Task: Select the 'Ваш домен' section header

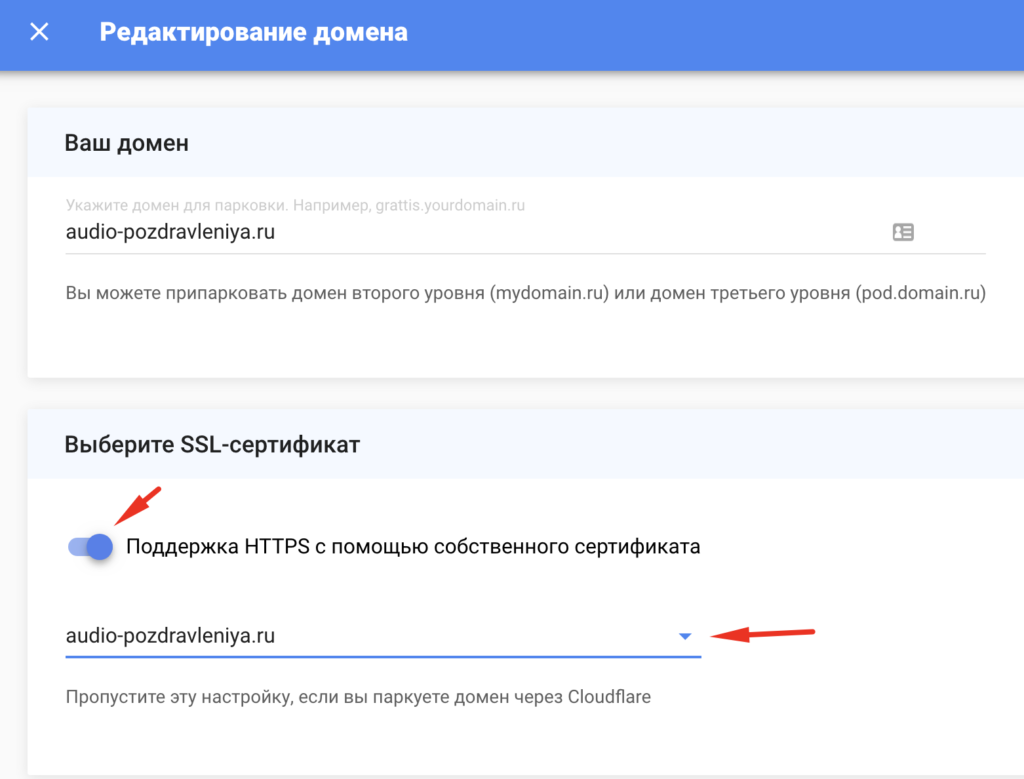Action: (x=127, y=143)
